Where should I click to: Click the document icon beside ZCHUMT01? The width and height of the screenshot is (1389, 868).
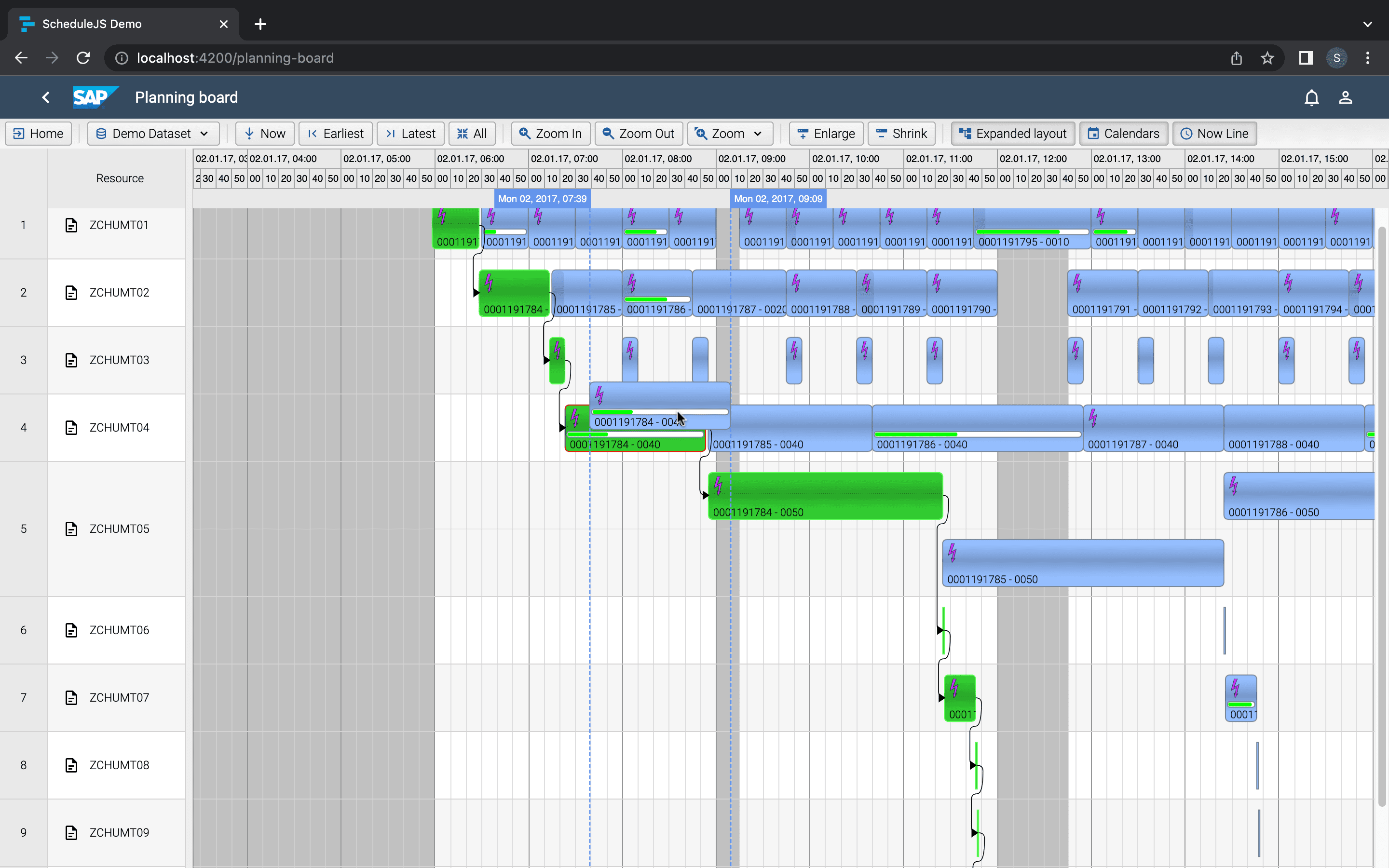71,225
